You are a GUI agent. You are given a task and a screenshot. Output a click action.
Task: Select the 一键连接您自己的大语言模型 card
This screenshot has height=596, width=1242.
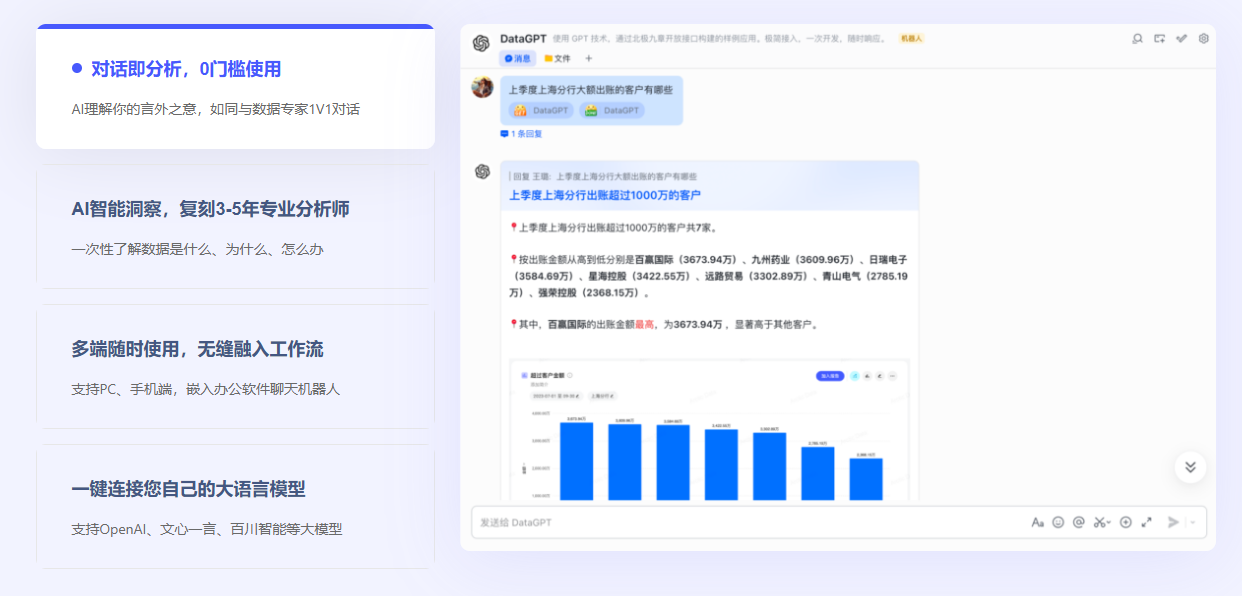tap(235, 506)
